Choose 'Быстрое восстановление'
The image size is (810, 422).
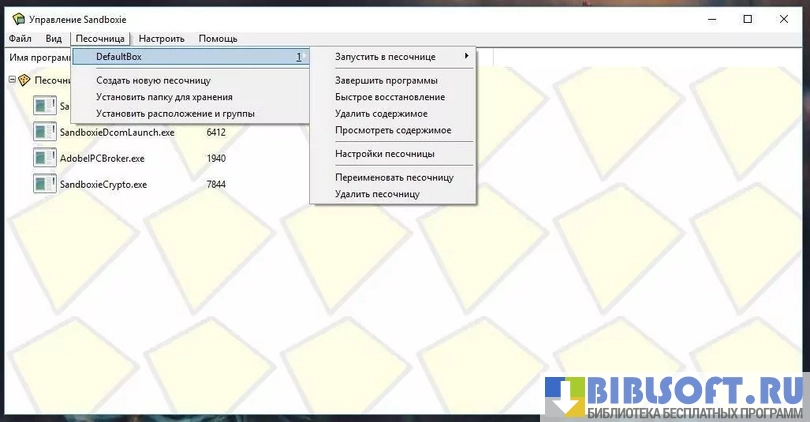click(x=390, y=97)
